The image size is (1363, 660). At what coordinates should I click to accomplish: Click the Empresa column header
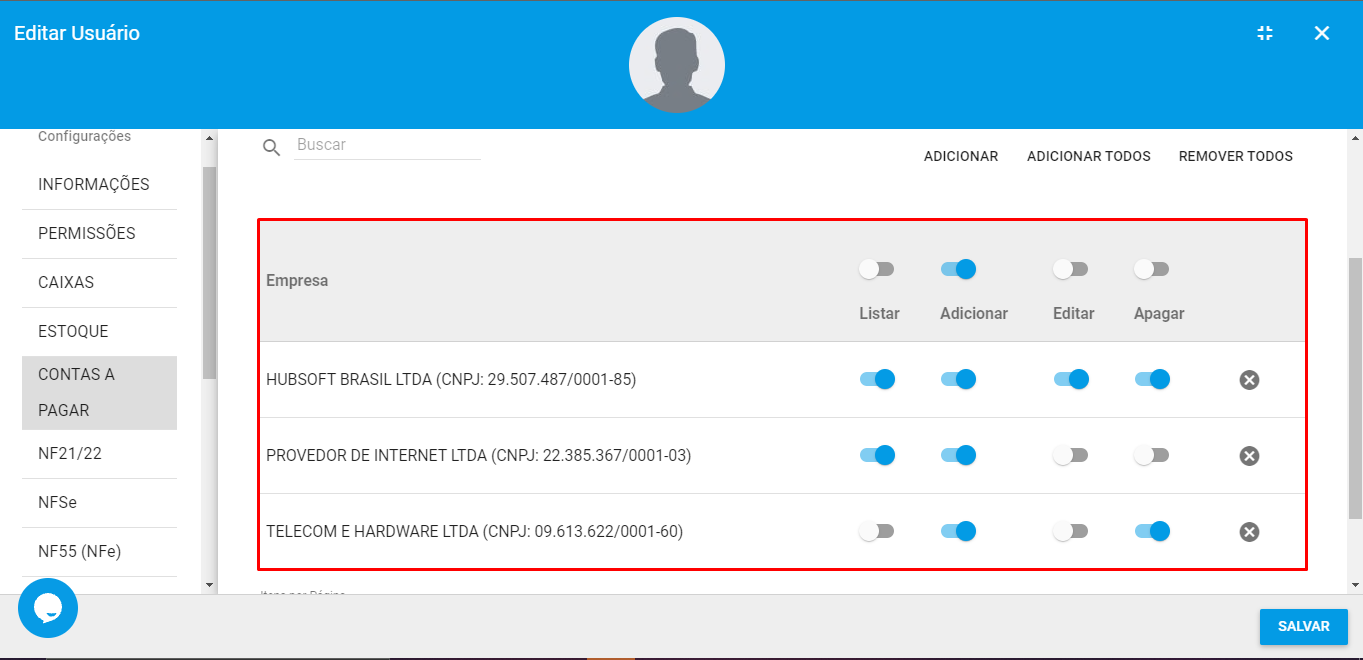pyautogui.click(x=297, y=281)
